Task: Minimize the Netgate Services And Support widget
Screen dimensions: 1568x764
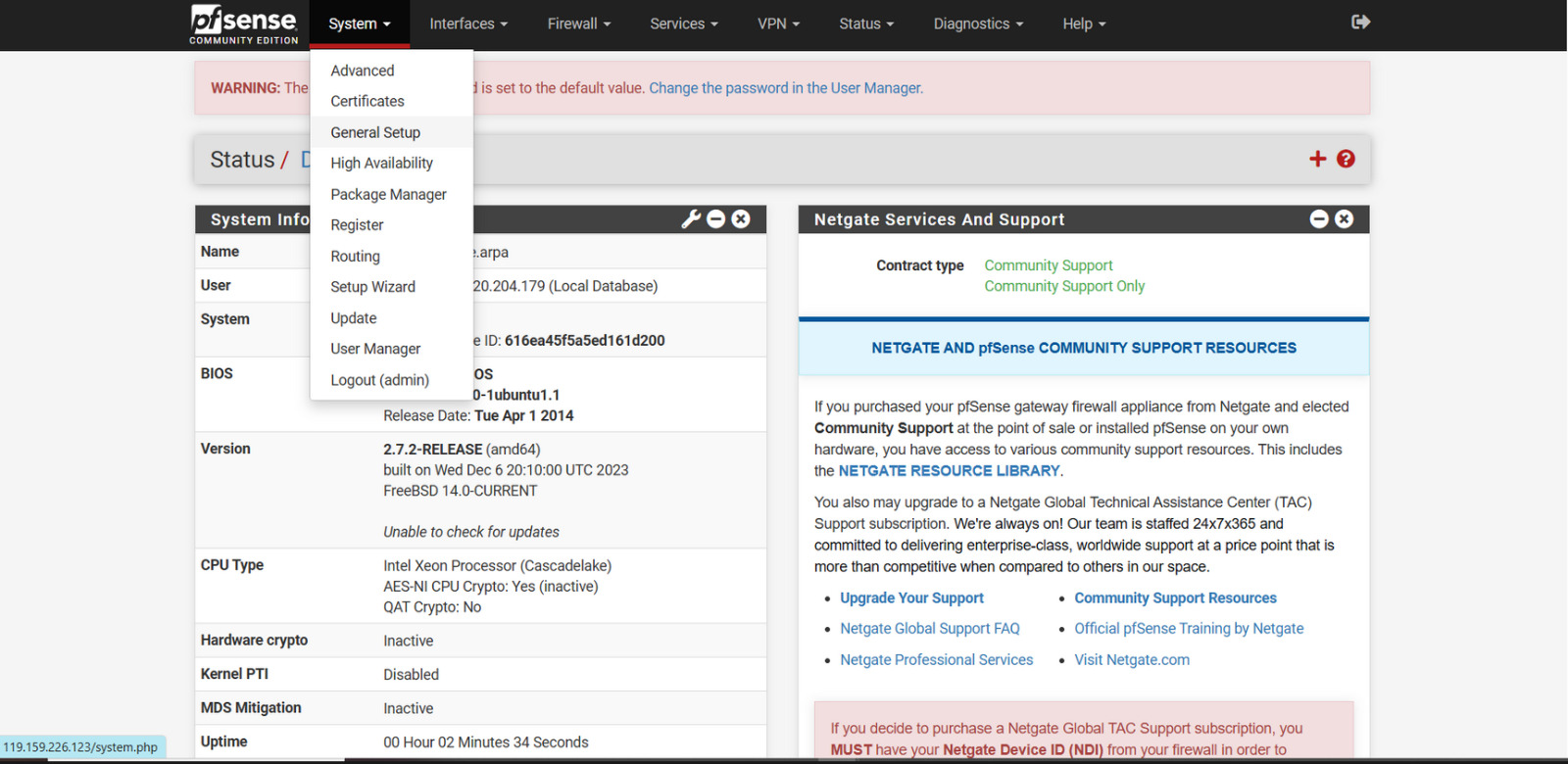Action: coord(1319,219)
